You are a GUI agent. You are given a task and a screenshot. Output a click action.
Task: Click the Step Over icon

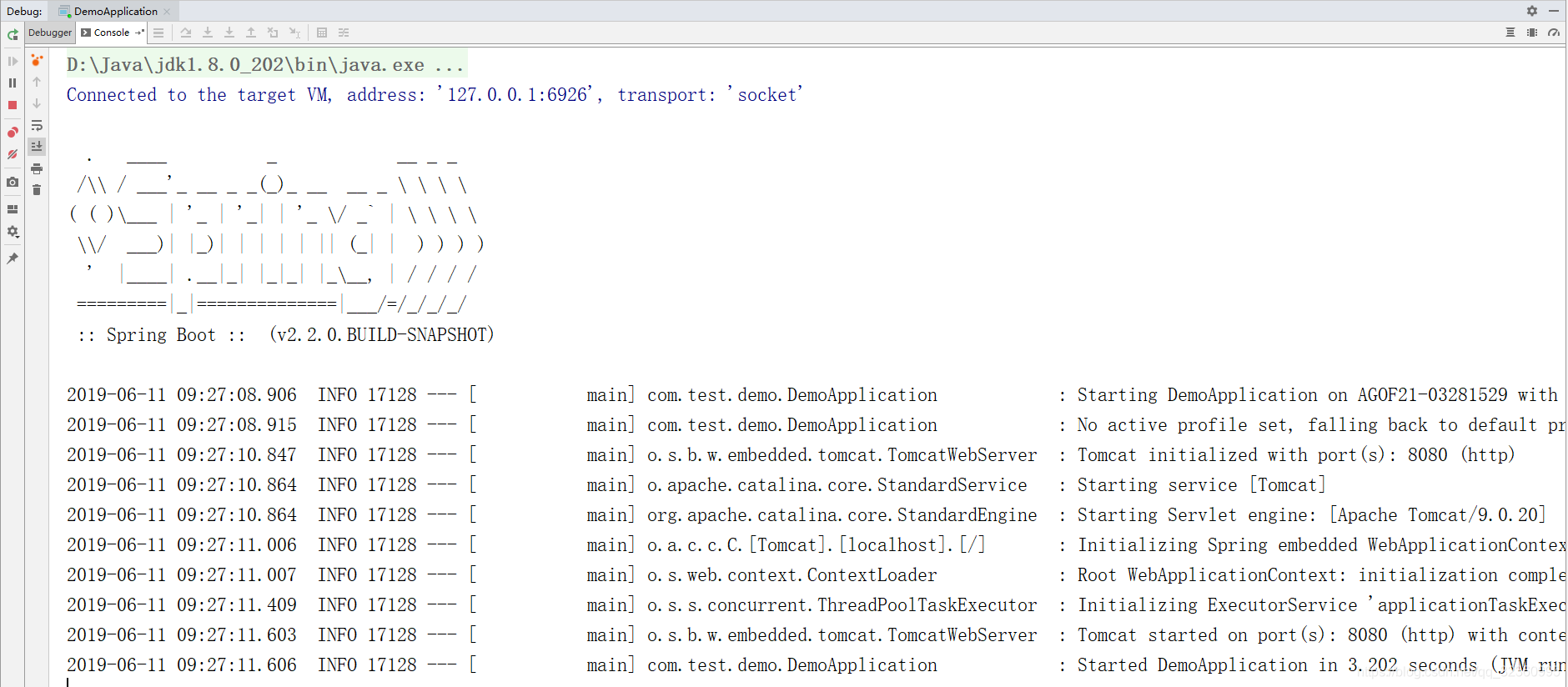[186, 33]
